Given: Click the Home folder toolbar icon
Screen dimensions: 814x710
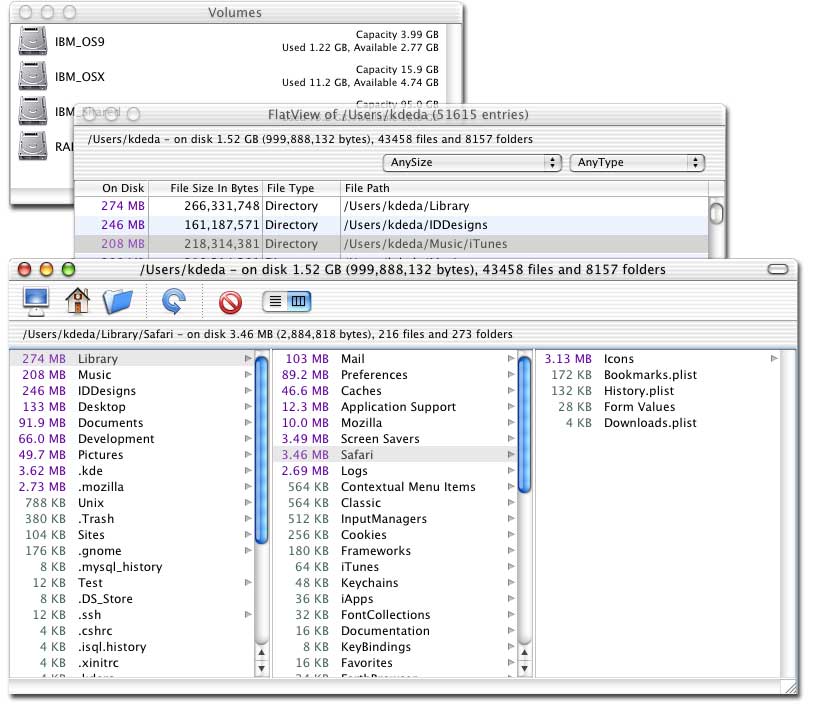Looking at the screenshot, I should tap(78, 300).
